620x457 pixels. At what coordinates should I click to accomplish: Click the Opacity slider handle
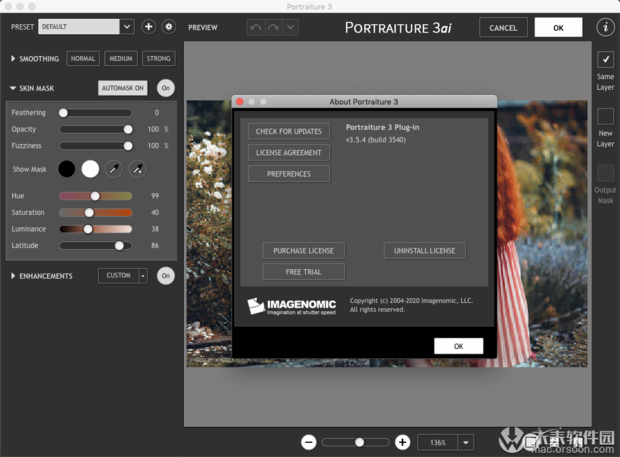tap(128, 129)
